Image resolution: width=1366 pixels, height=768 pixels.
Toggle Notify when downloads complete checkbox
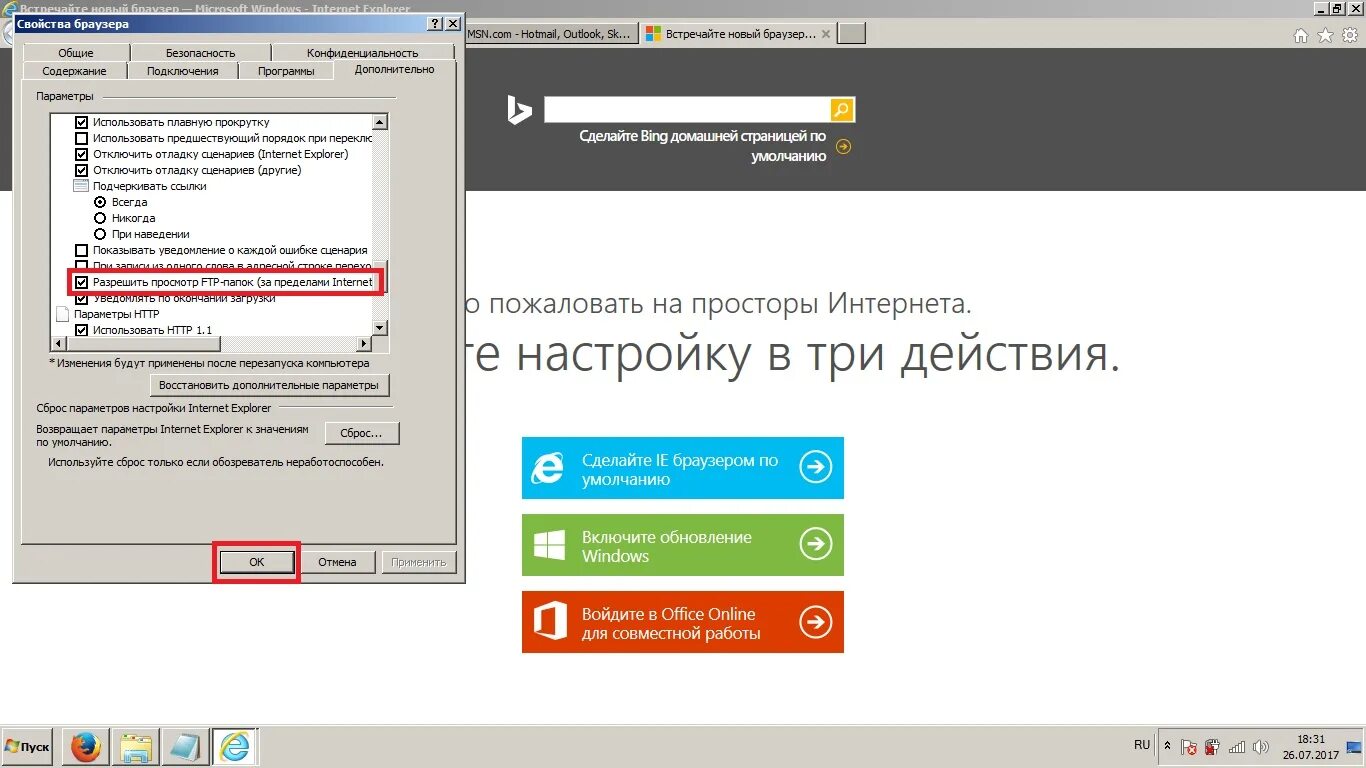pos(82,298)
